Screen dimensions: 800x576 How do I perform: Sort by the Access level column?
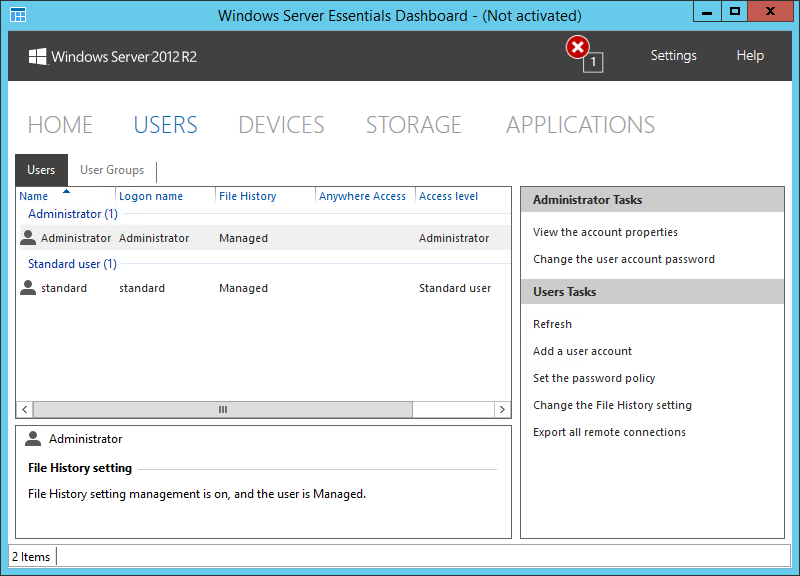(x=448, y=196)
